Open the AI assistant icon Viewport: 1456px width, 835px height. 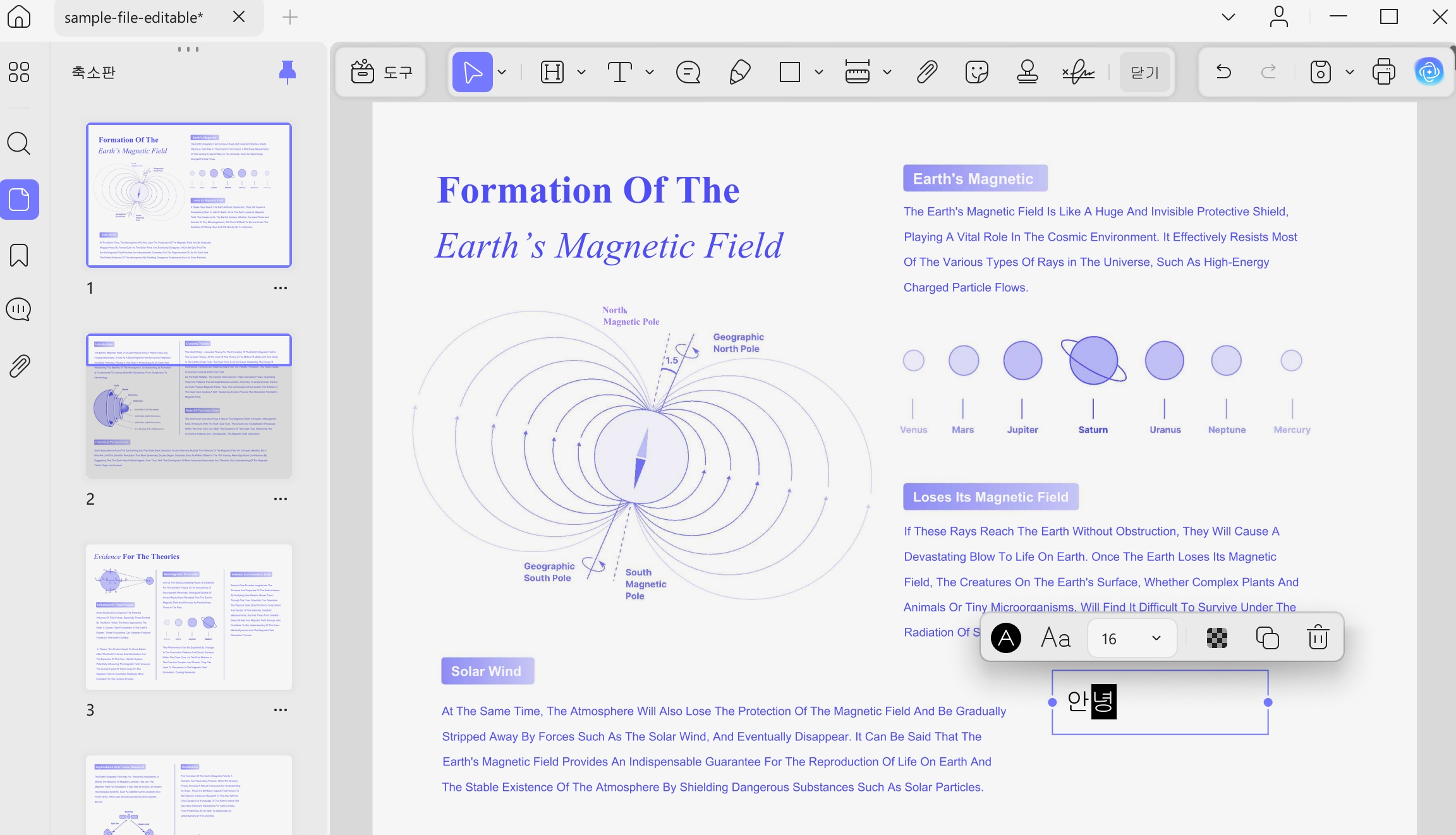pyautogui.click(x=1429, y=71)
